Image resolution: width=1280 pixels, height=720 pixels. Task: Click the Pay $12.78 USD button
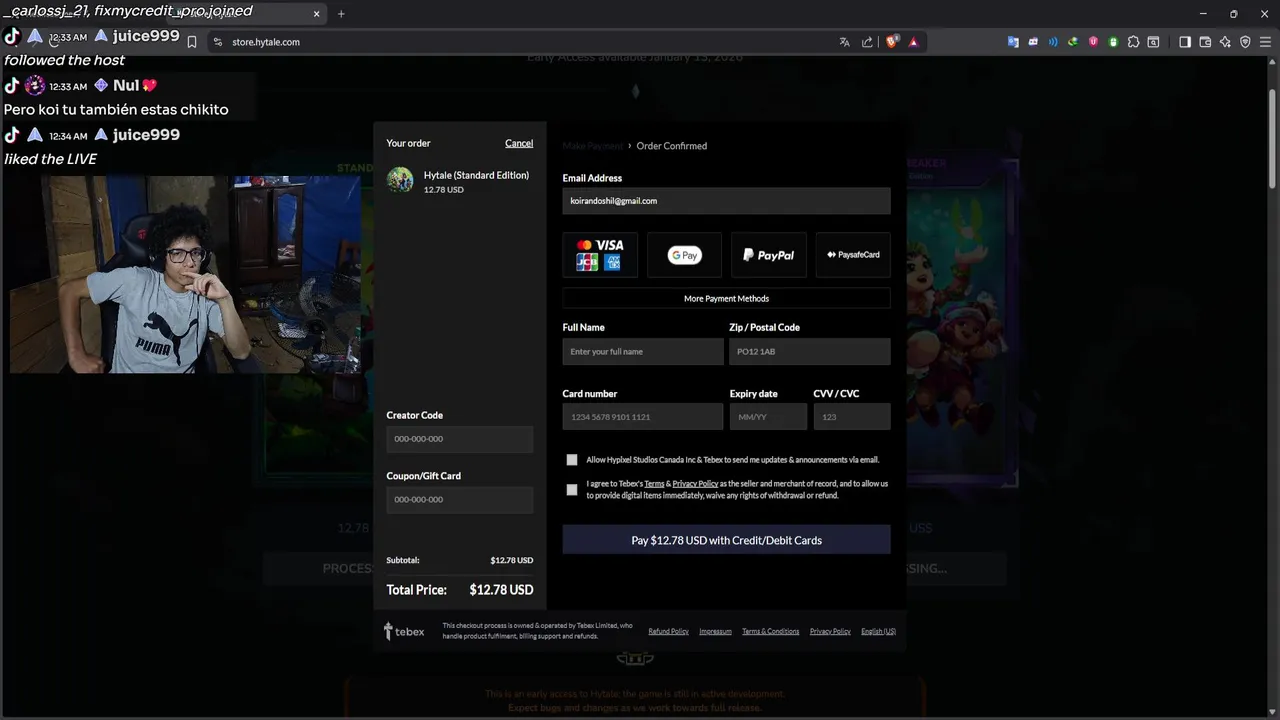click(x=726, y=540)
